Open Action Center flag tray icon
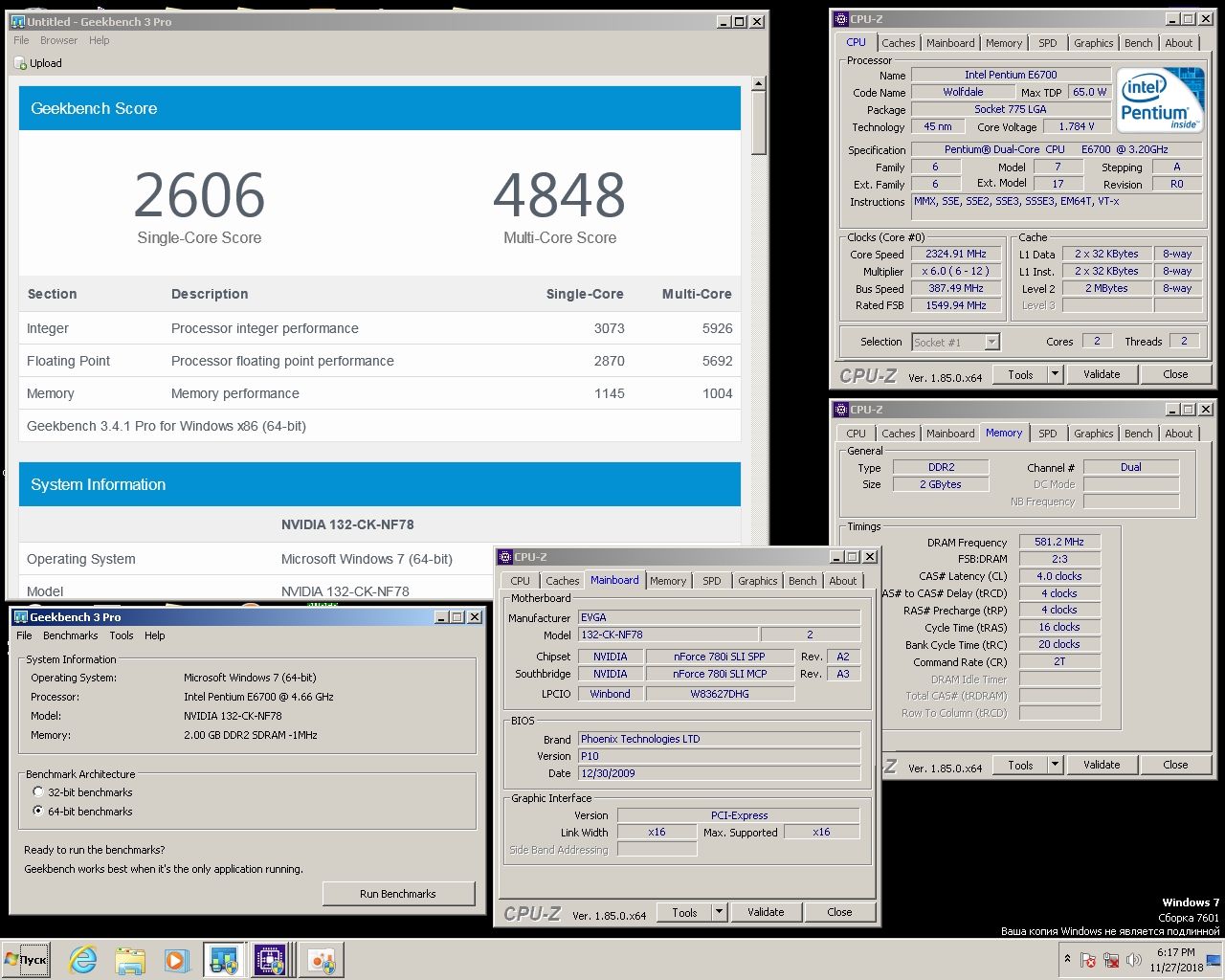 click(1088, 960)
